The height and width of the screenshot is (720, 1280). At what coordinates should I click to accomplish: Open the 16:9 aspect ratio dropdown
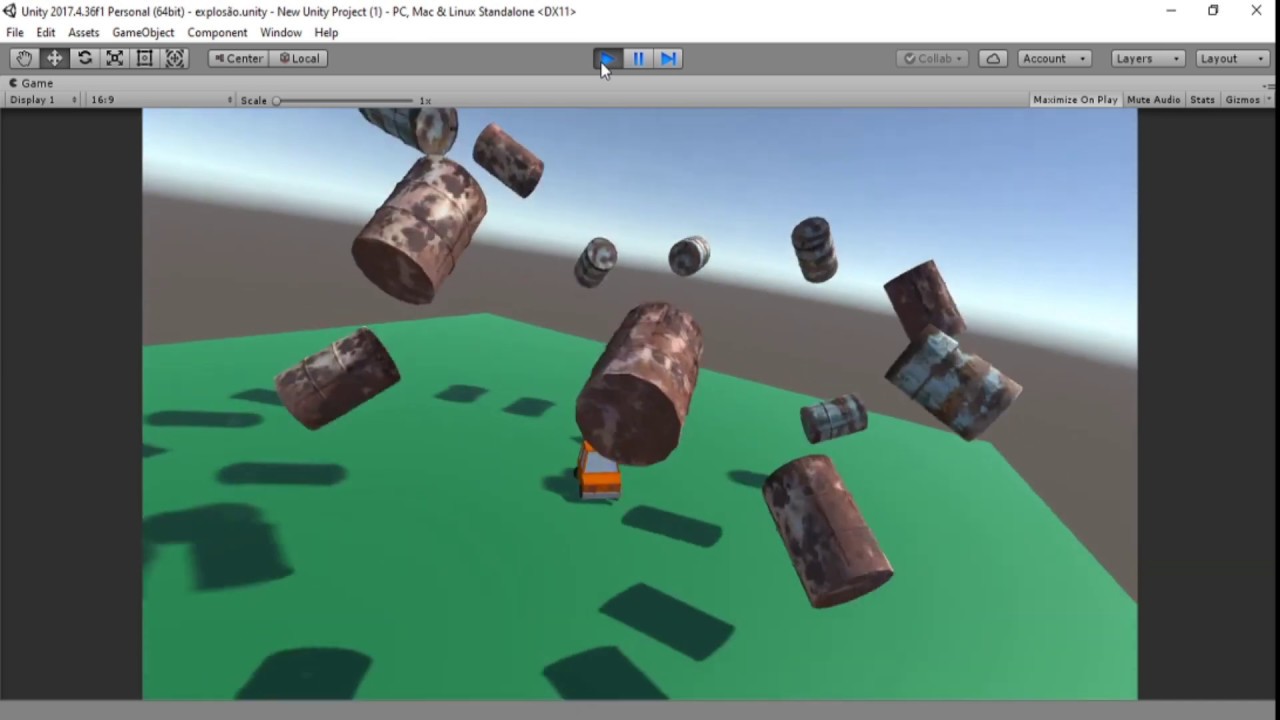(x=161, y=100)
